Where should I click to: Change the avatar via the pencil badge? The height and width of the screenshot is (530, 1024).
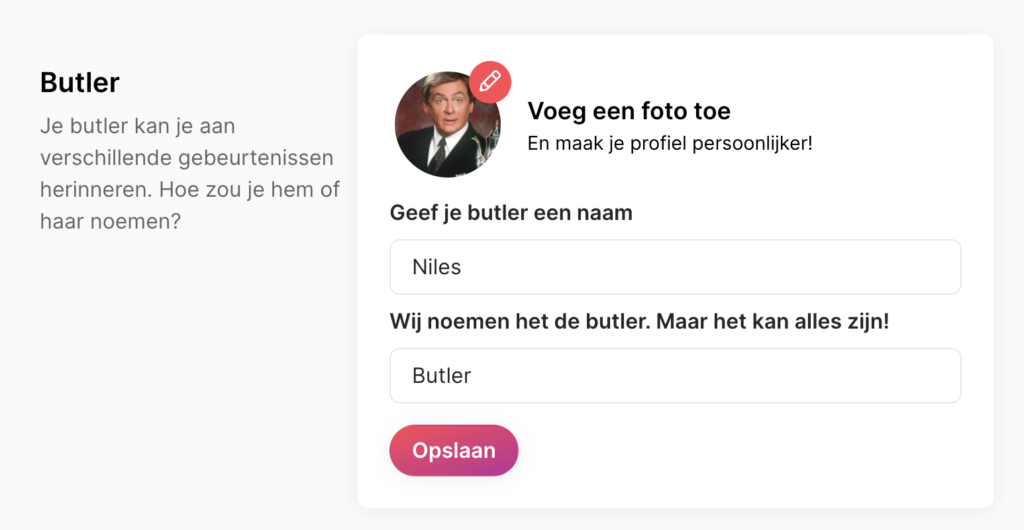(490, 82)
